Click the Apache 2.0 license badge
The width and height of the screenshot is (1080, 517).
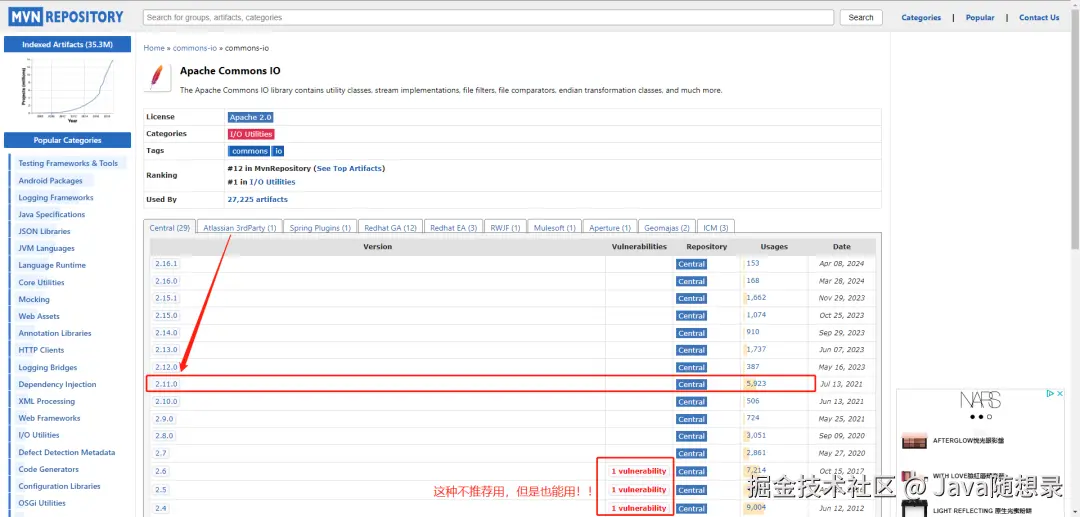251,118
